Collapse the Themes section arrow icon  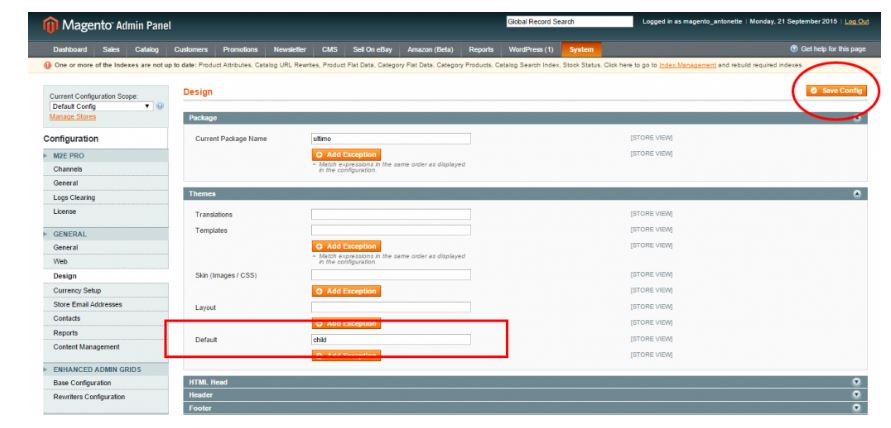pyautogui.click(x=857, y=193)
